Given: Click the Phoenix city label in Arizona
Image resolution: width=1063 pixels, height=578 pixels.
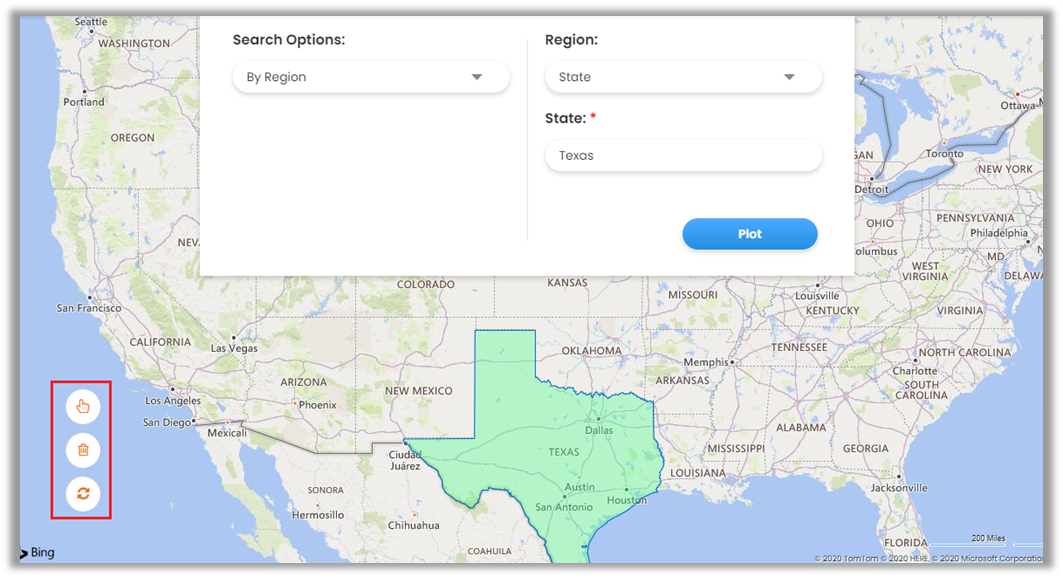Looking at the screenshot, I should click(x=318, y=405).
